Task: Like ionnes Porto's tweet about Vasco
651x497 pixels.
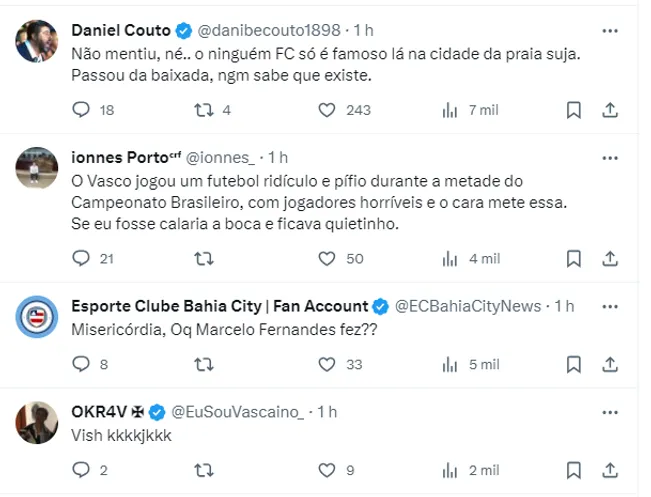Action: pyautogui.click(x=326, y=258)
